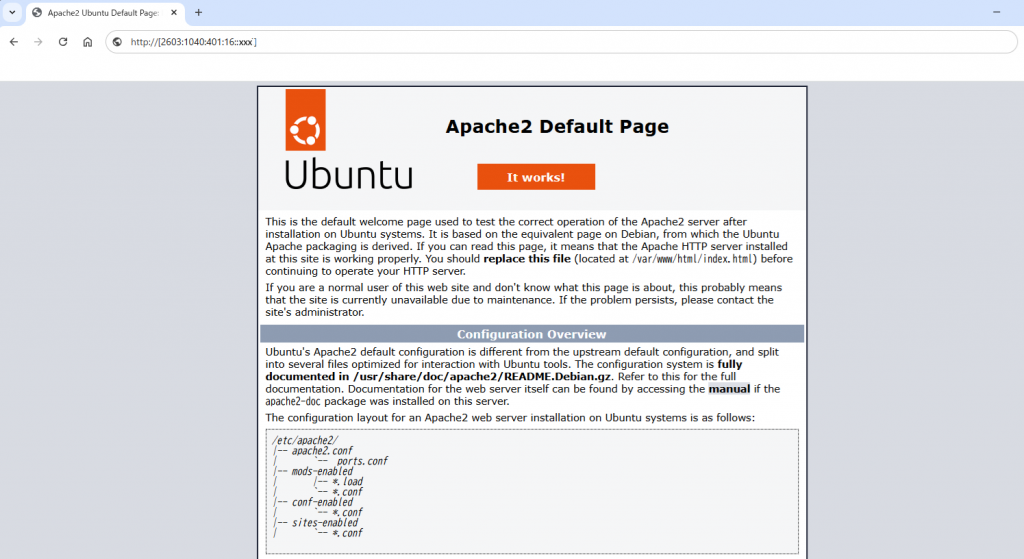
Task: Focus the address bar URL field
Action: pyautogui.click(x=562, y=42)
